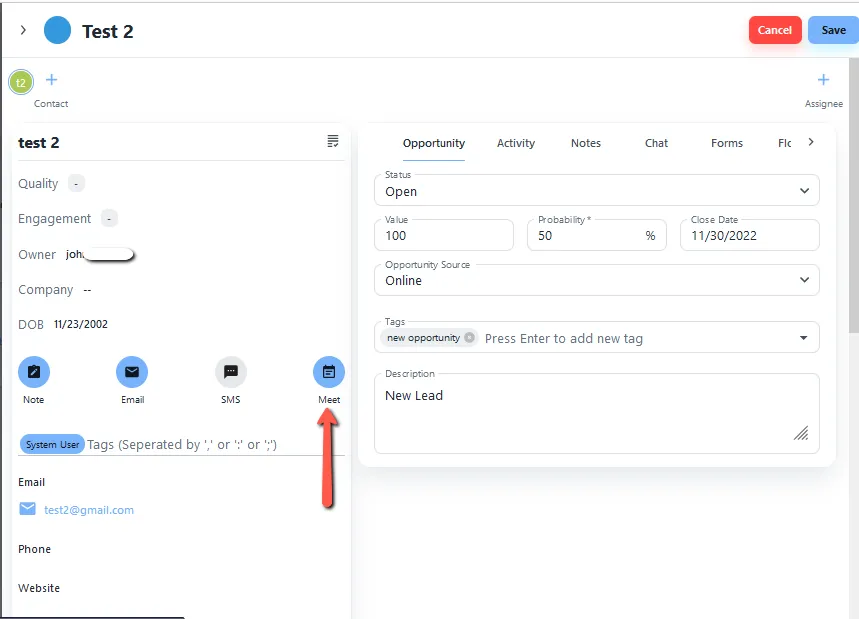Switch to the Notes tab

(x=586, y=143)
